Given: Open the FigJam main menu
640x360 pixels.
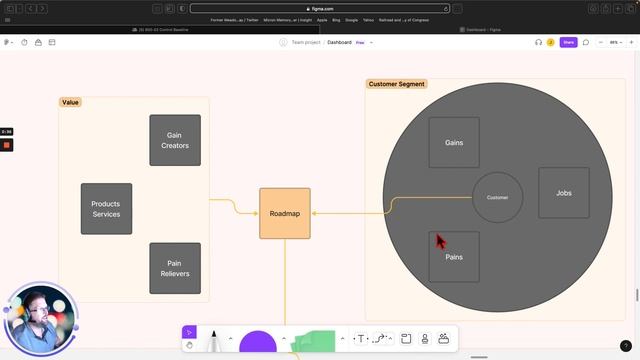Looking at the screenshot, I should coord(7,42).
